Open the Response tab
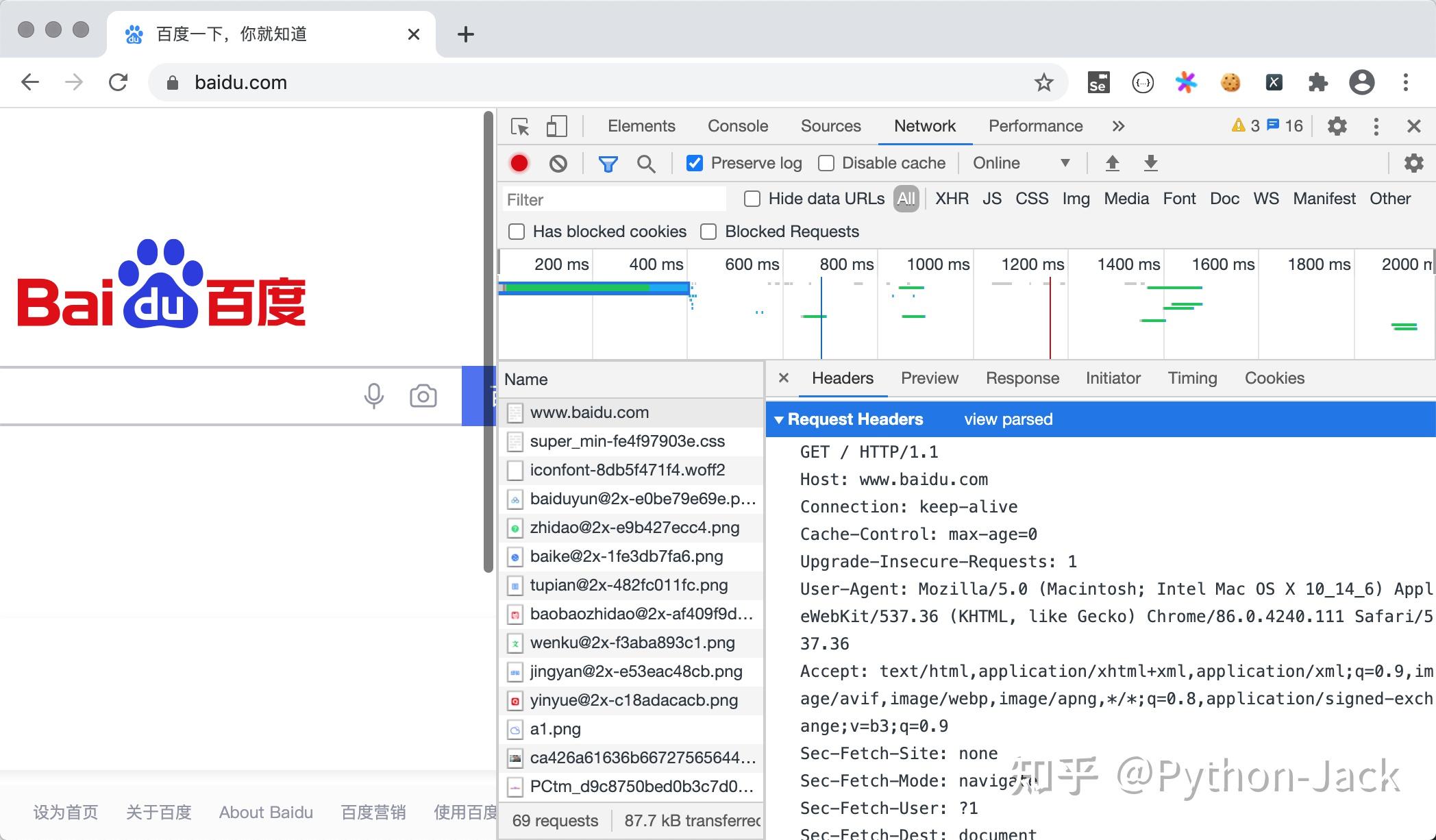Screen dimensions: 1436x840 1022,378
